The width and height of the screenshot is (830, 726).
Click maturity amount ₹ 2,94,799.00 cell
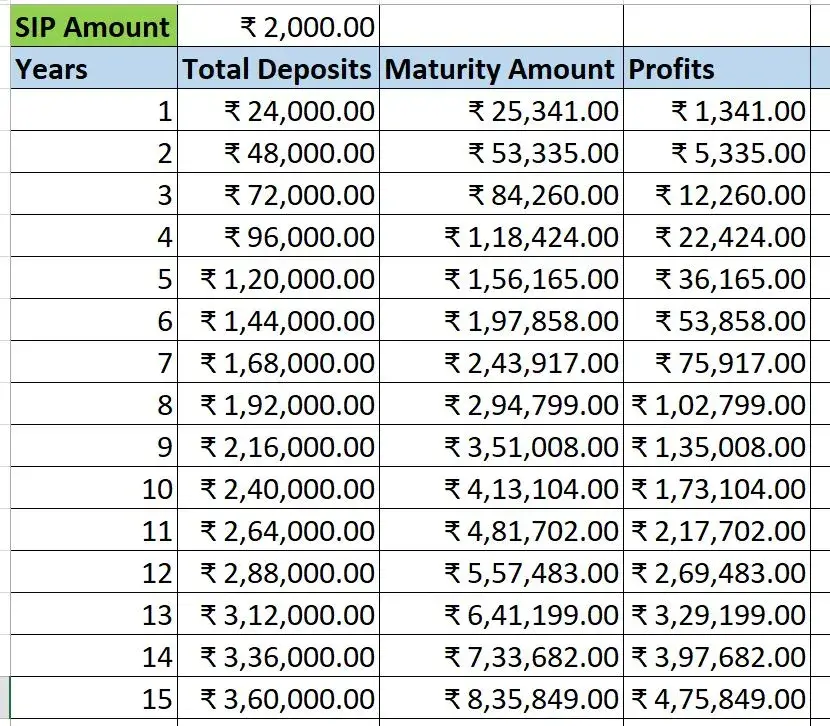[x=500, y=405]
